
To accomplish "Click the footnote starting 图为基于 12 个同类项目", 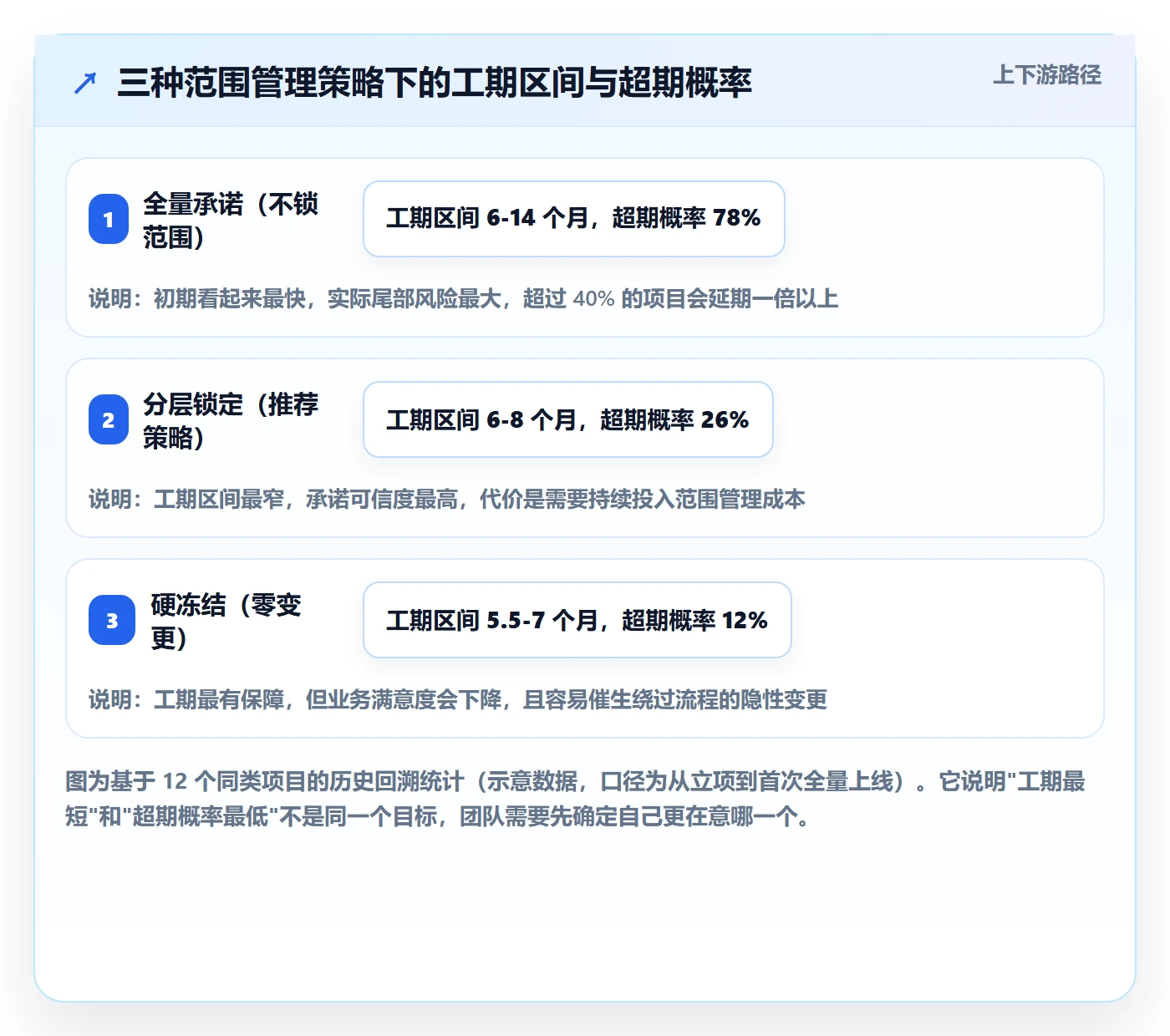I will click(x=576, y=799).
